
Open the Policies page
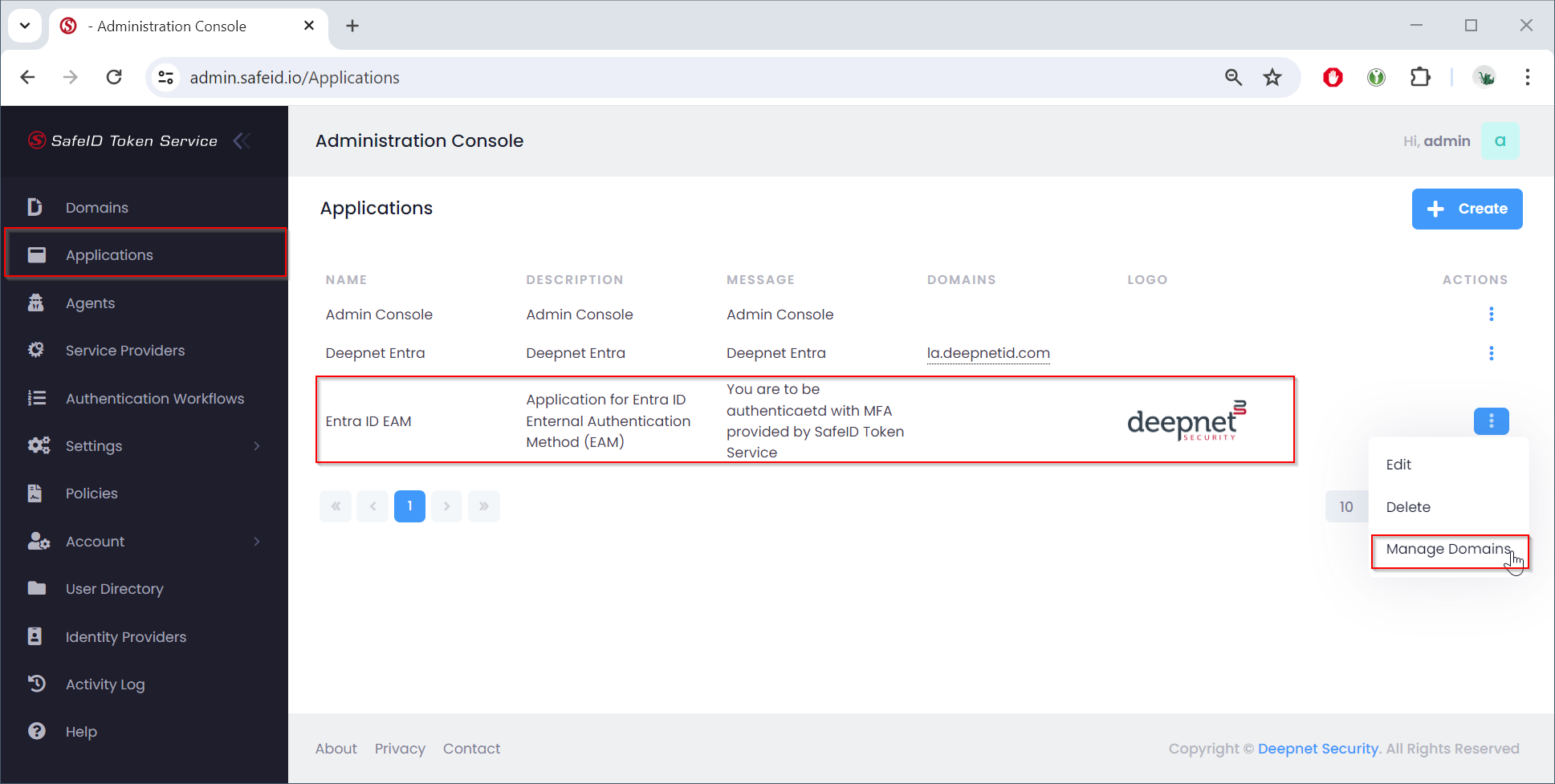[x=92, y=494]
